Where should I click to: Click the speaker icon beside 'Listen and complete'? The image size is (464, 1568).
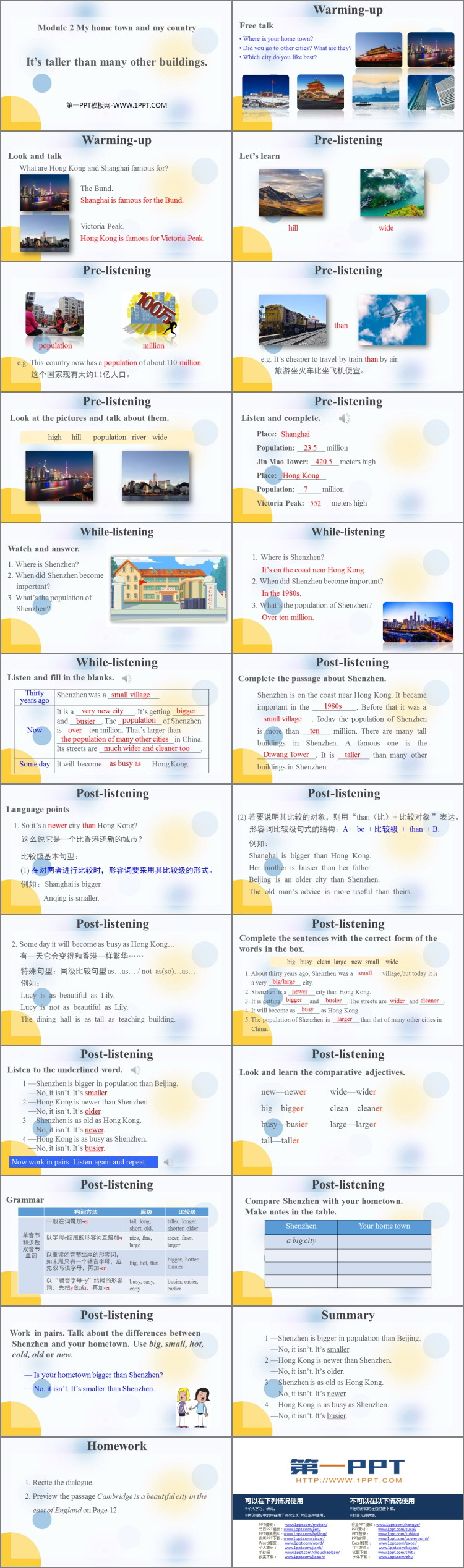tap(344, 418)
